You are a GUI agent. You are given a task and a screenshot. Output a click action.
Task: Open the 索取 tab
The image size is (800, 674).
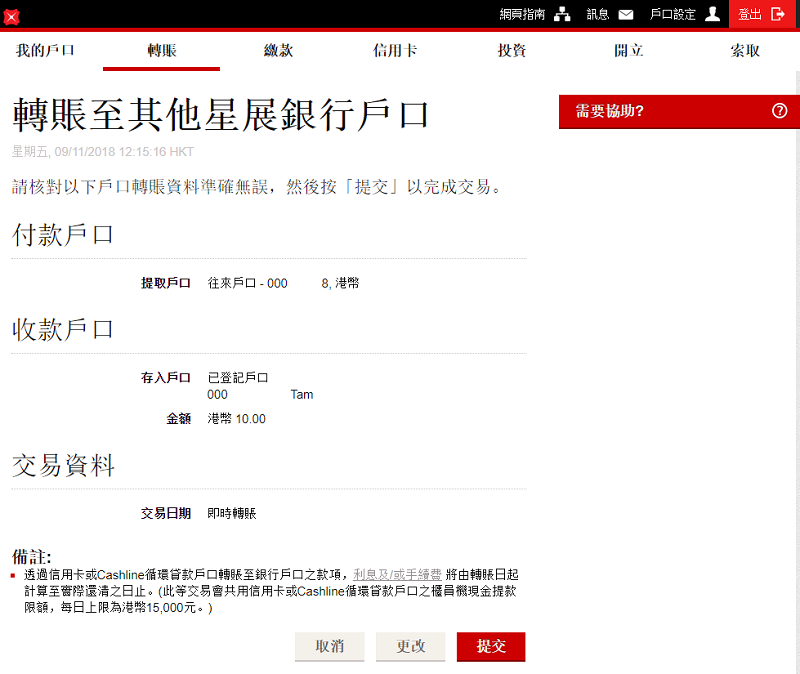pyautogui.click(x=744, y=50)
